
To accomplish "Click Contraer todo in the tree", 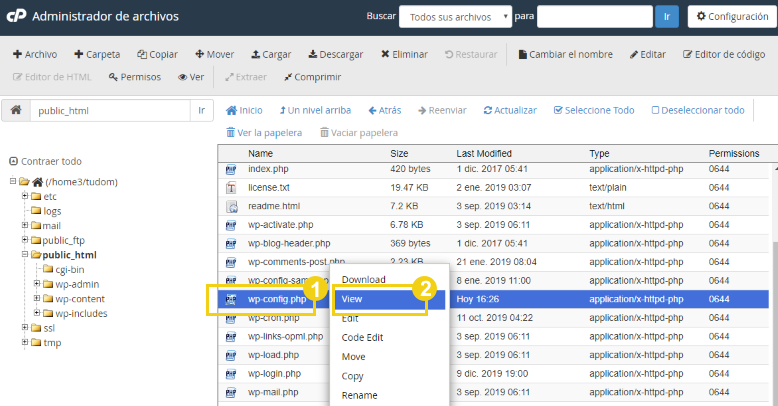I will [45, 161].
